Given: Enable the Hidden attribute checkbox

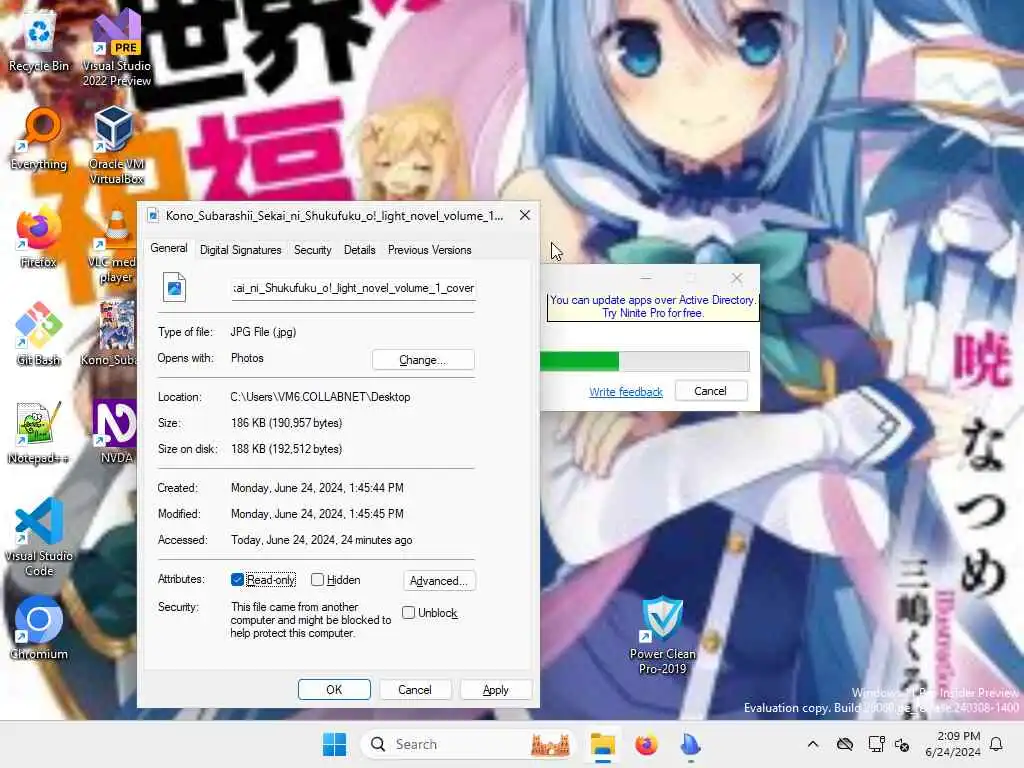Looking at the screenshot, I should [x=317, y=579].
